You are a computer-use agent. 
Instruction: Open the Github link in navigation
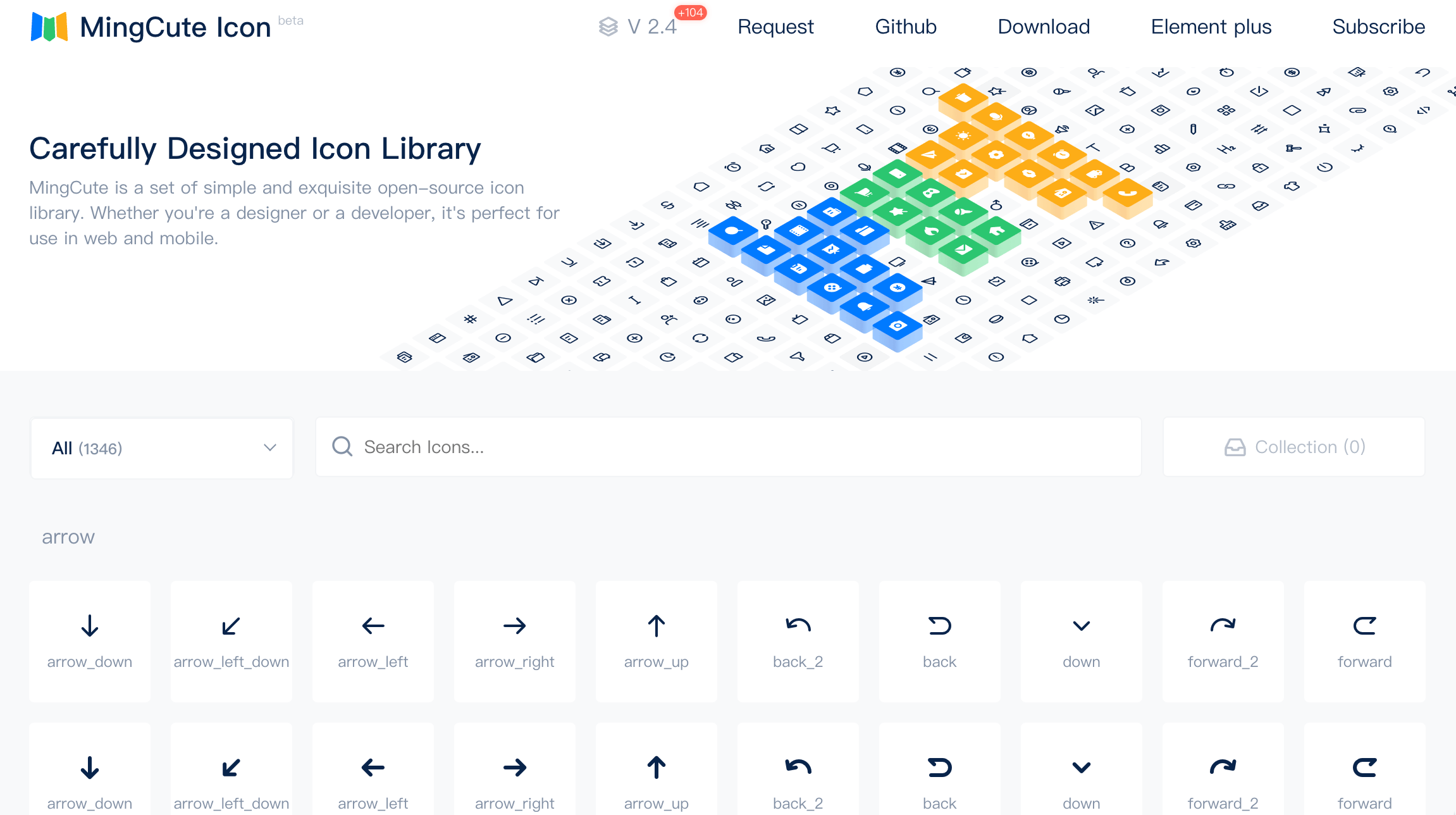pyautogui.click(x=906, y=27)
